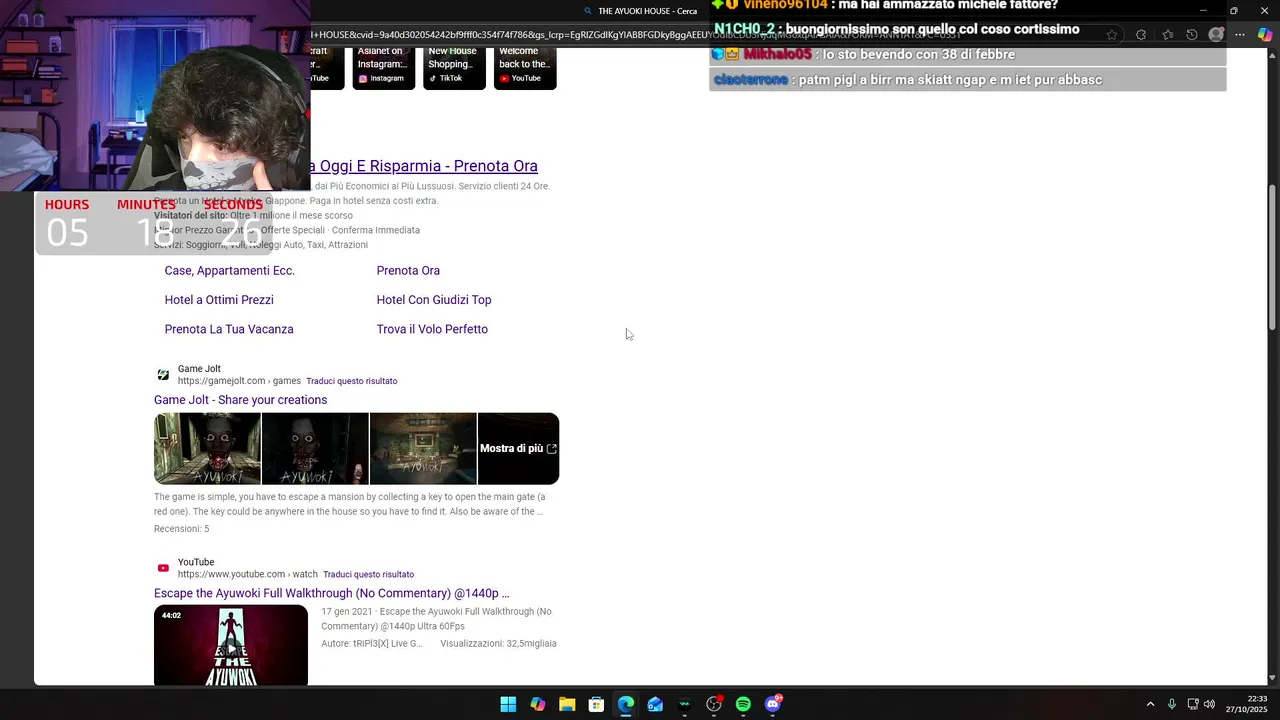This screenshot has width=1280, height=720.
Task: Translate the YouTube search result
Action: [368, 575]
